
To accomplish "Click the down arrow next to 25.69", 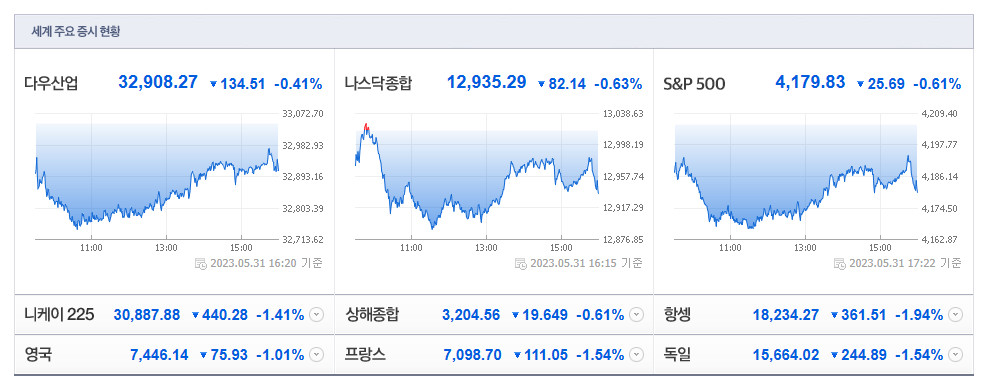I will coord(860,84).
